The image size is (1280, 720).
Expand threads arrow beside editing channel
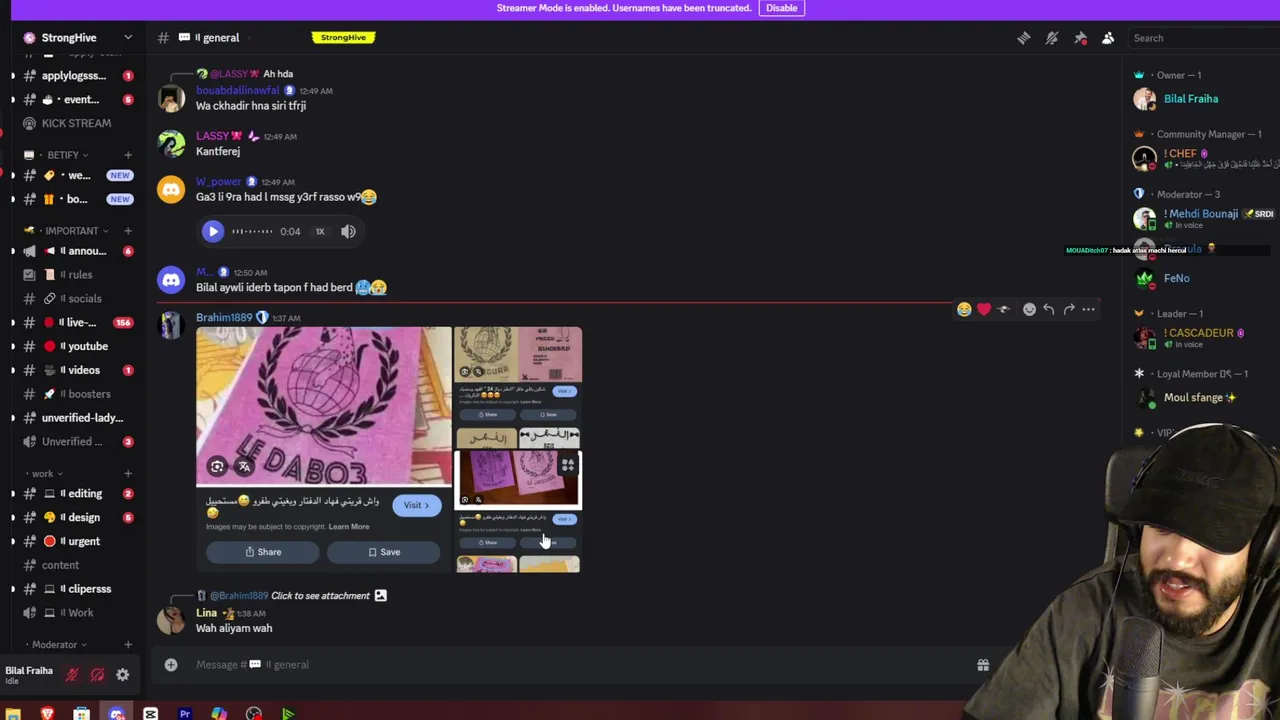tap(13, 493)
